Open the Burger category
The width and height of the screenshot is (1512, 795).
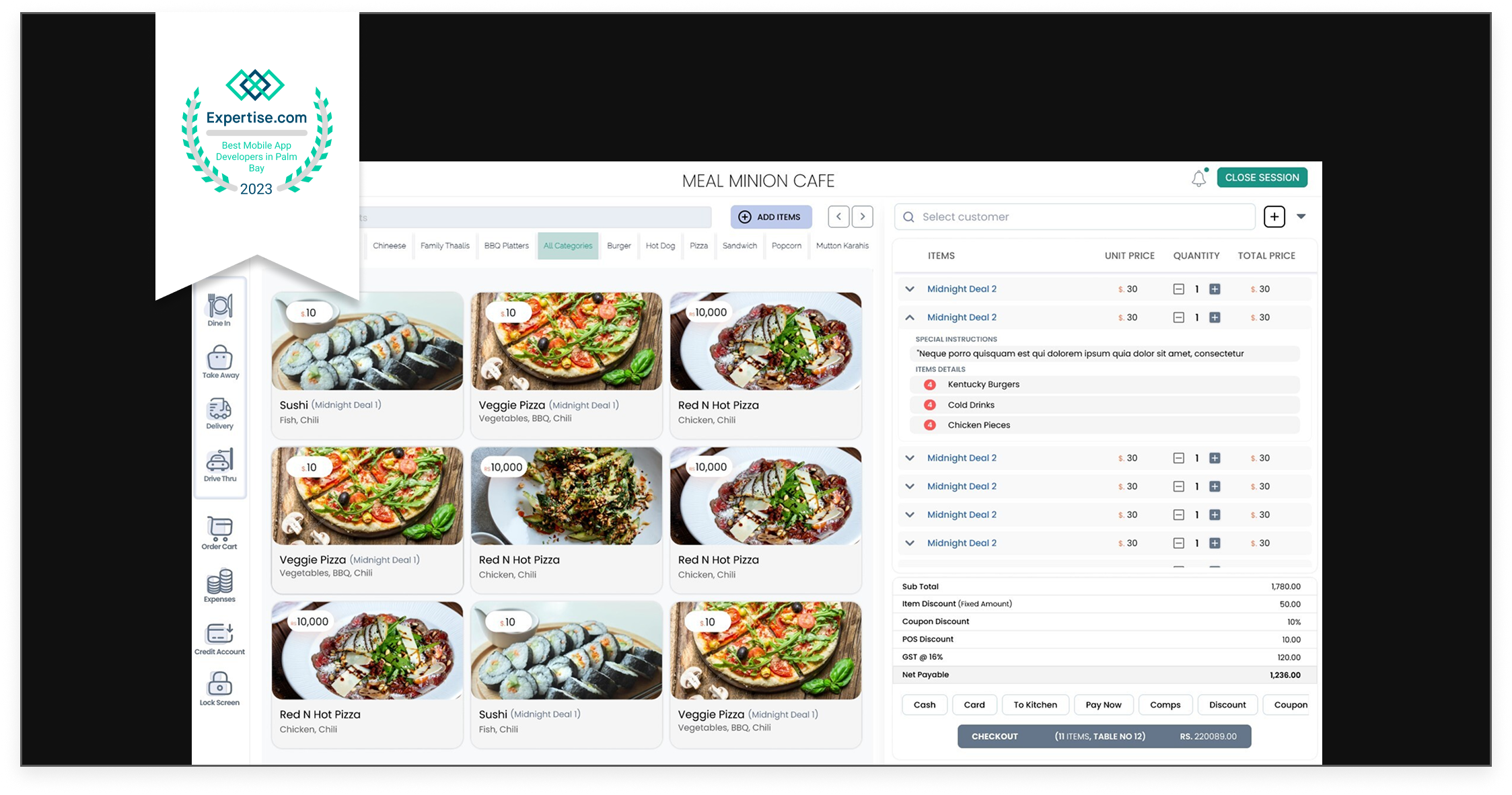click(619, 246)
